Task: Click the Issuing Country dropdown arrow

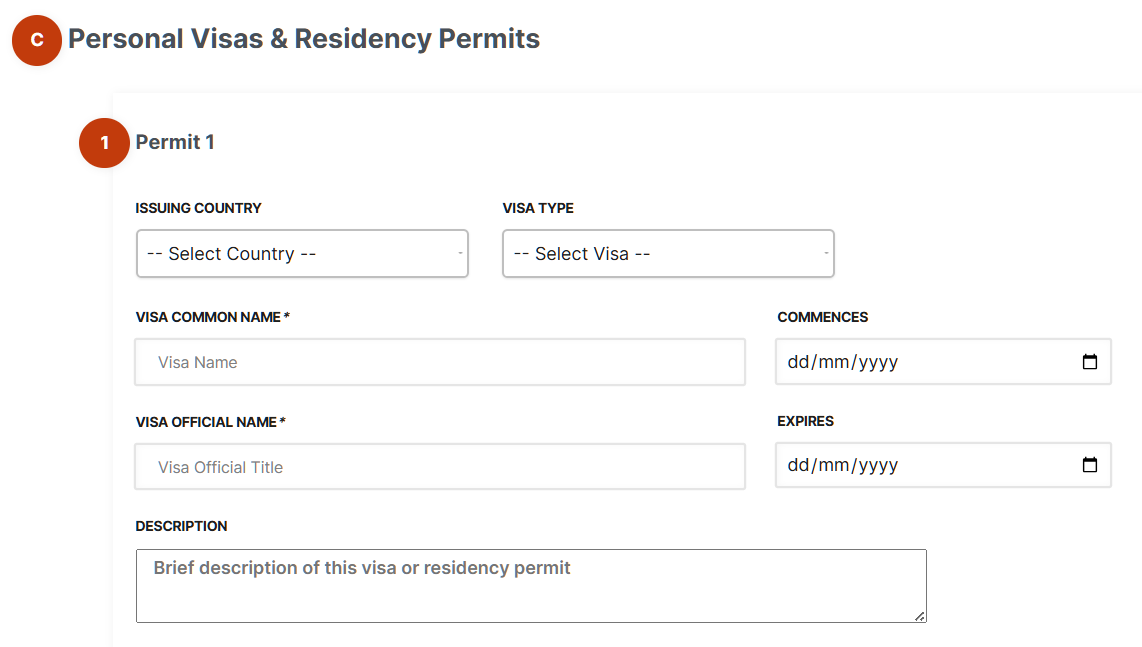Action: pos(460,253)
